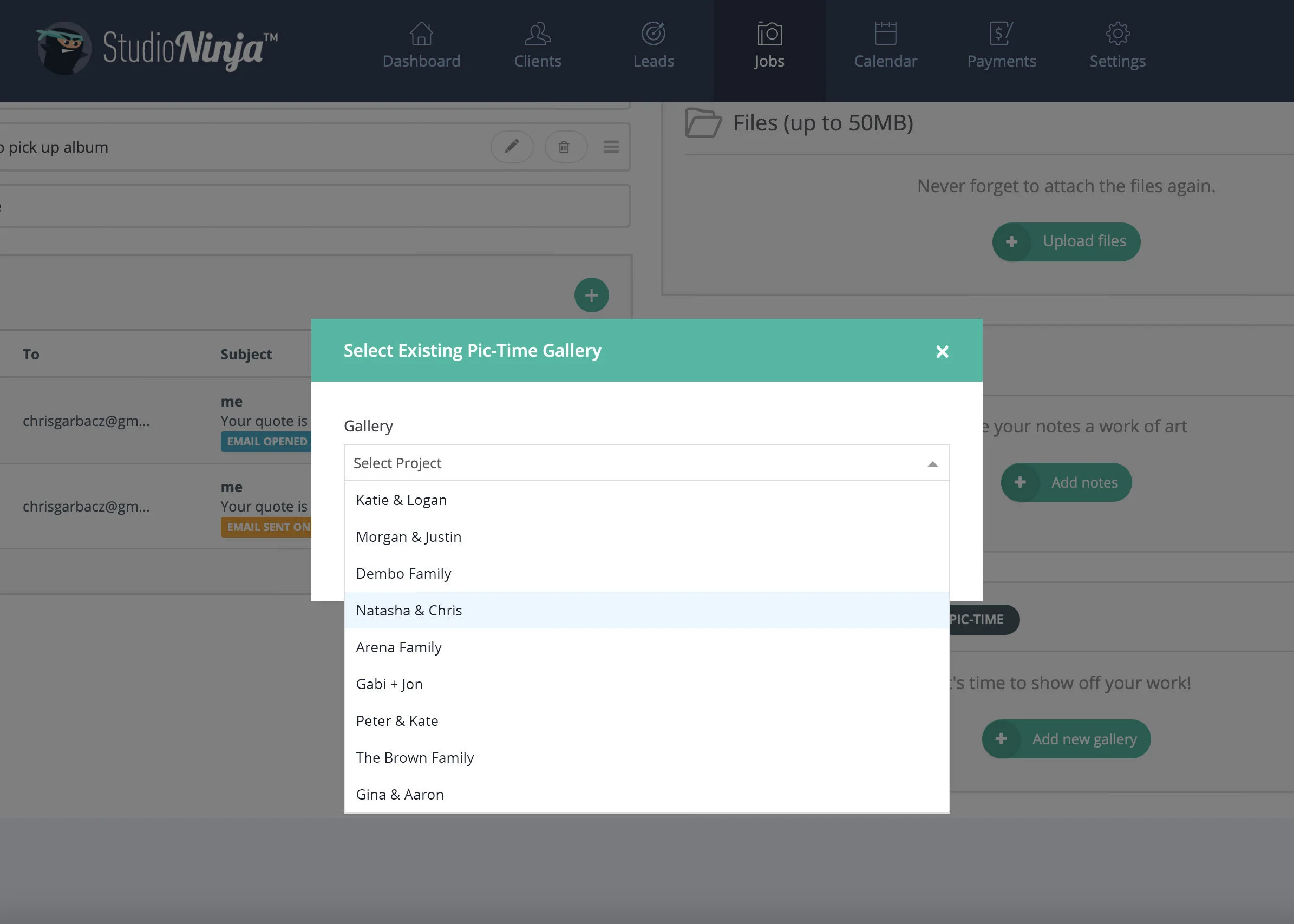Open the hamburger reorder icon beside the delete button

[611, 147]
